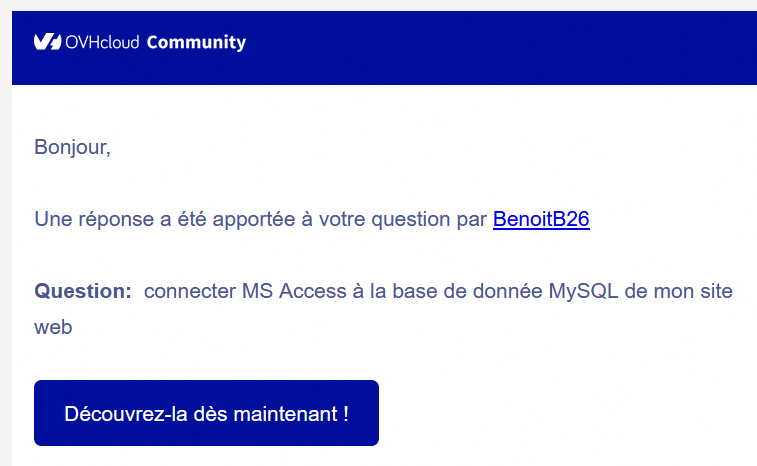
Task: Open the BenoitB26 profile link
Action: [541, 220]
